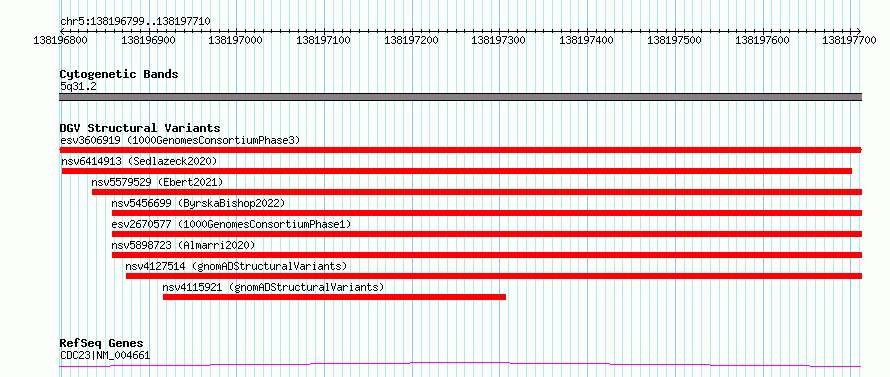
Task: Select the red bar of nsv5898723
Action: pos(487,254)
